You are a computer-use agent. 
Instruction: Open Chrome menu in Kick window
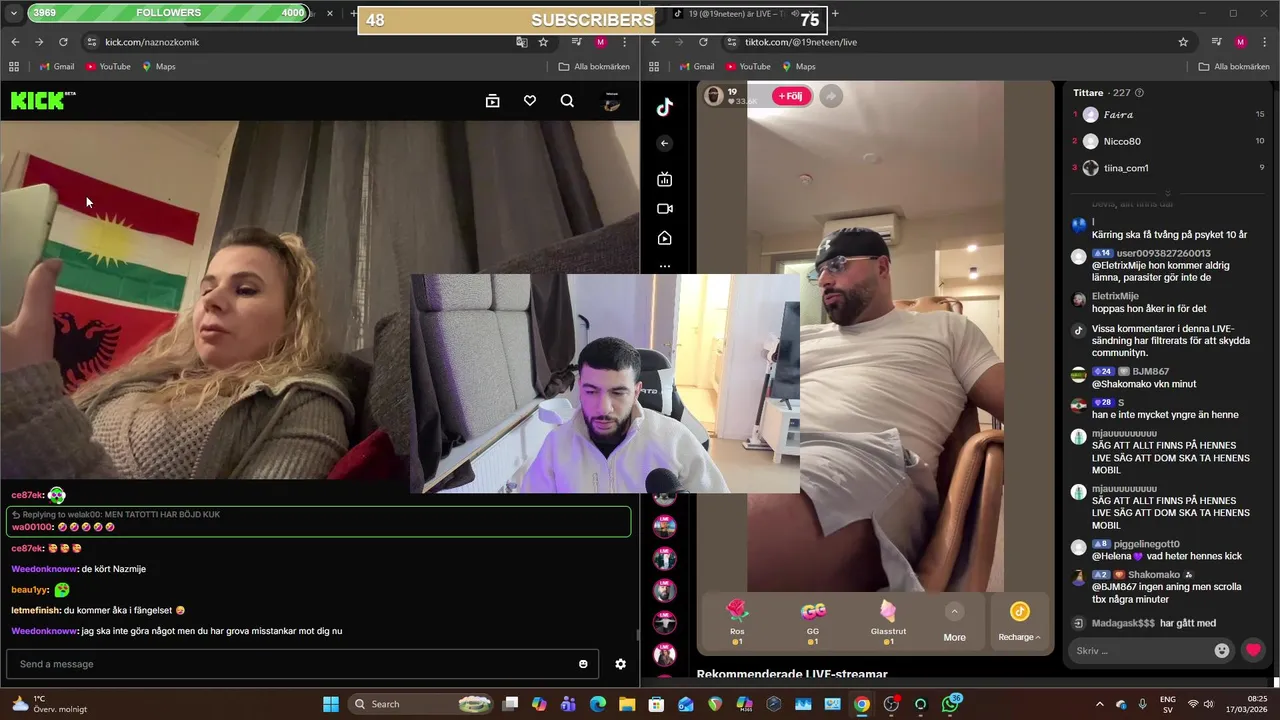click(x=625, y=42)
